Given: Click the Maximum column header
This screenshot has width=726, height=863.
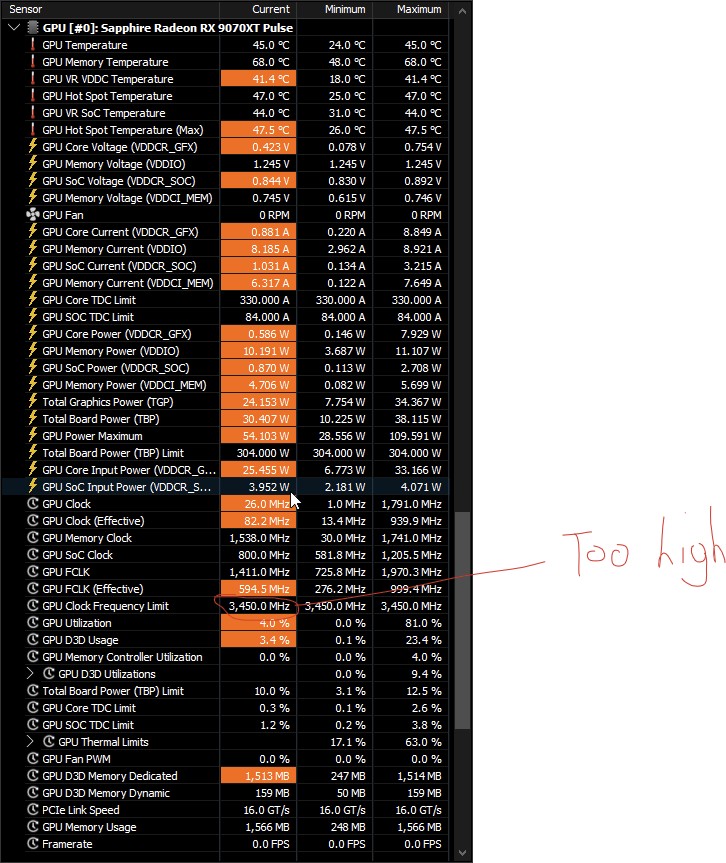Looking at the screenshot, I should 419,9.
